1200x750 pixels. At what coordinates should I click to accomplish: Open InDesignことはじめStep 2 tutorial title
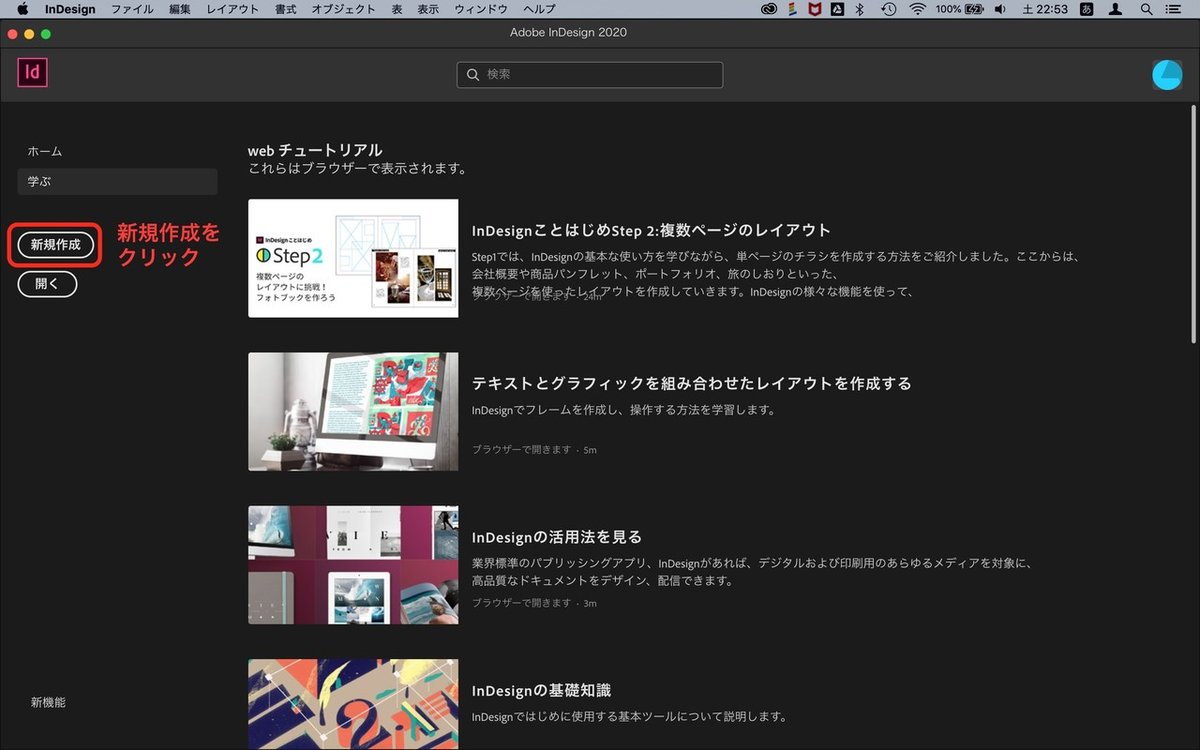coord(652,230)
